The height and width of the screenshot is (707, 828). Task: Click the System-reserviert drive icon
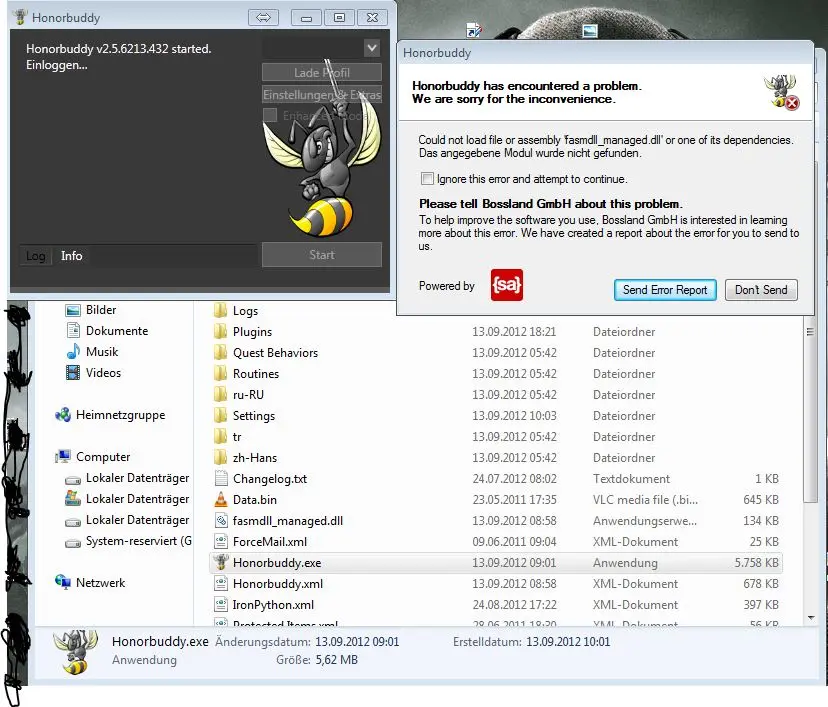tap(73, 543)
